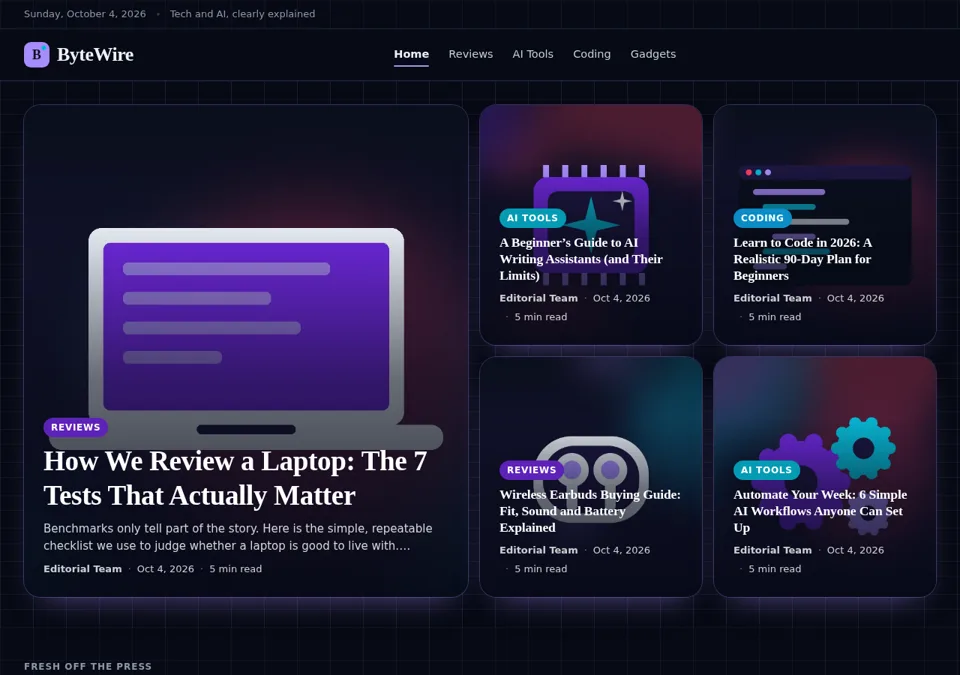960x675 pixels.
Task: Click the Coding tag on Learn to Code card
Action: pyautogui.click(x=762, y=217)
